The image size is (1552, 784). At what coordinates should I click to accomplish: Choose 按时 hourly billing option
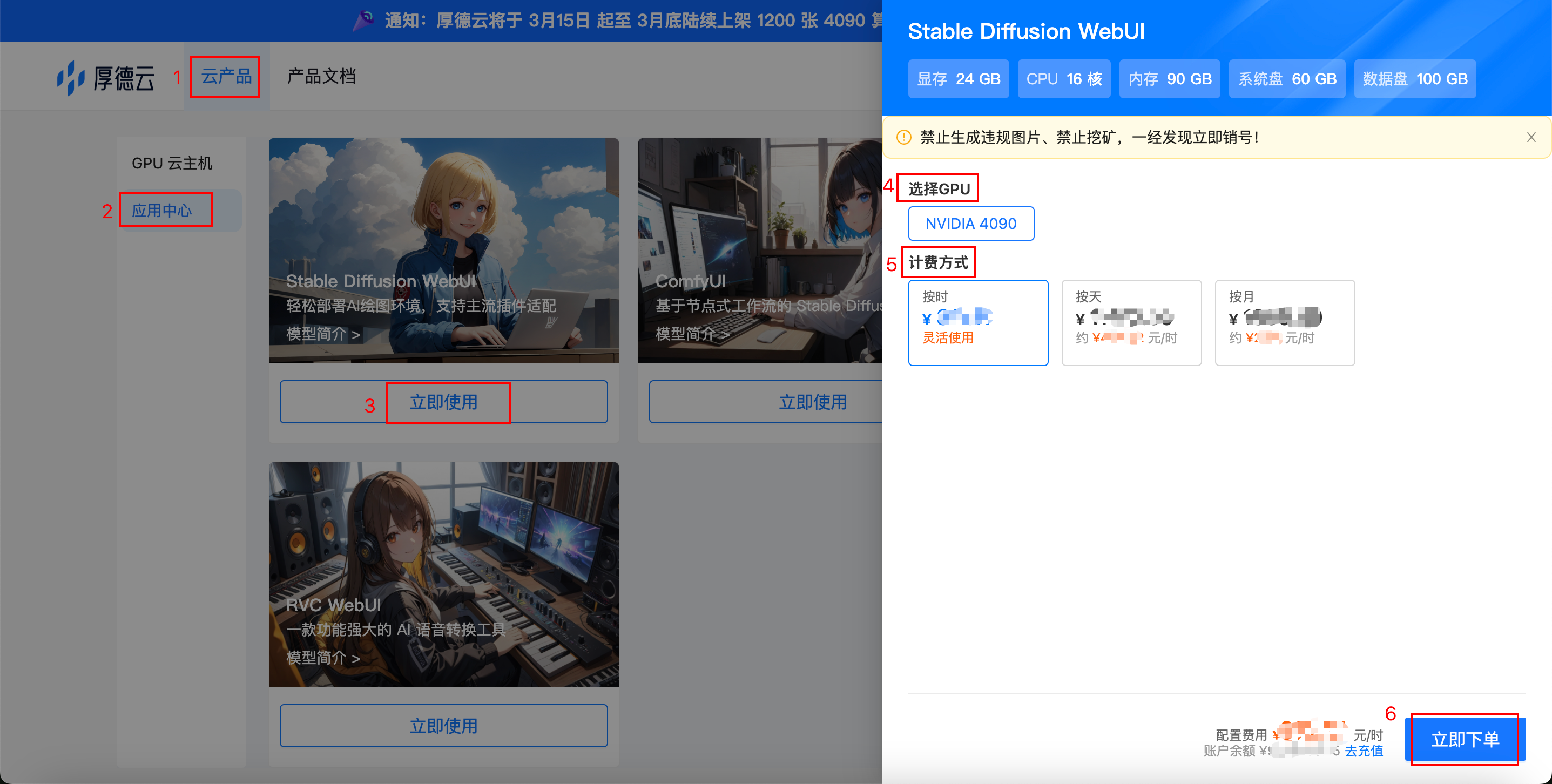(977, 322)
